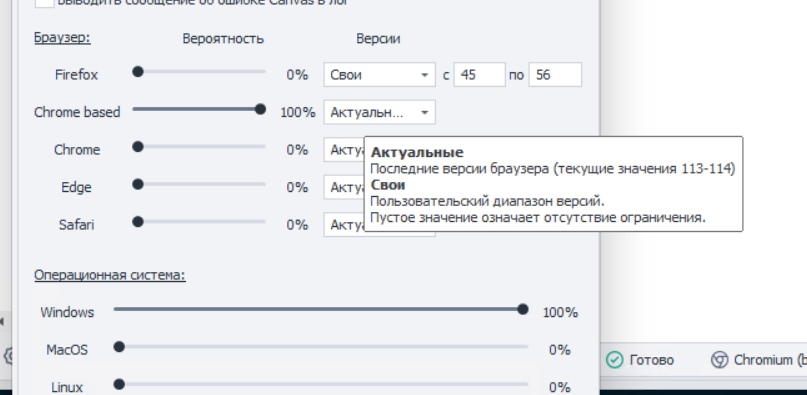Click the Firefox ending version field
This screenshot has height=395, width=807.
coord(555,75)
